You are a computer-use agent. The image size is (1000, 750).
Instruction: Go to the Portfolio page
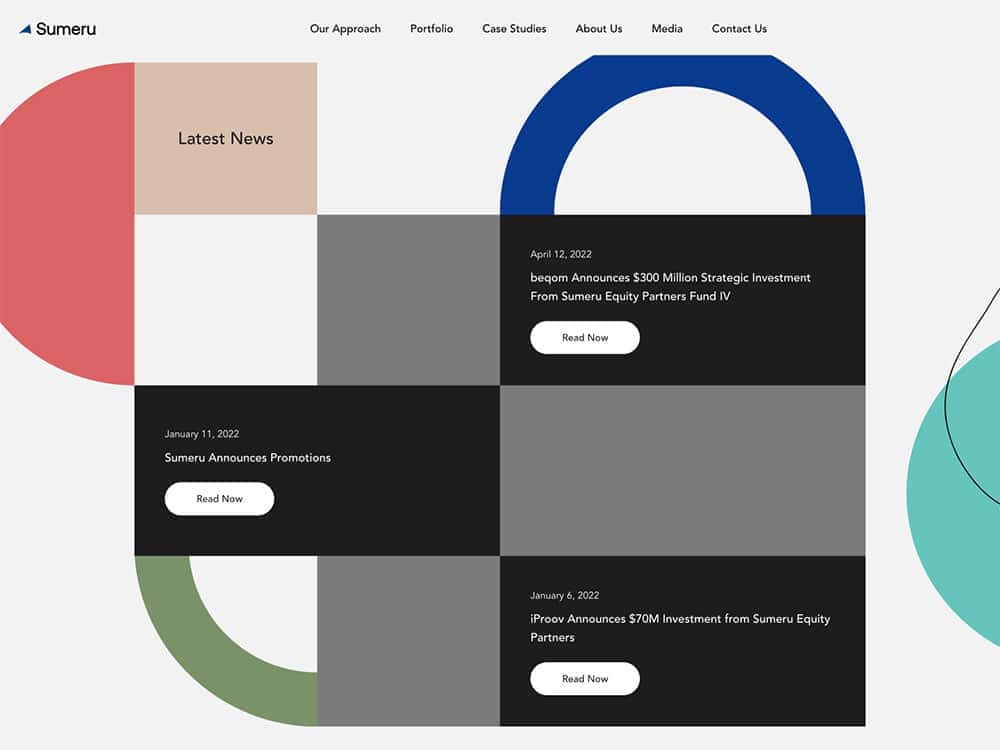(x=431, y=29)
